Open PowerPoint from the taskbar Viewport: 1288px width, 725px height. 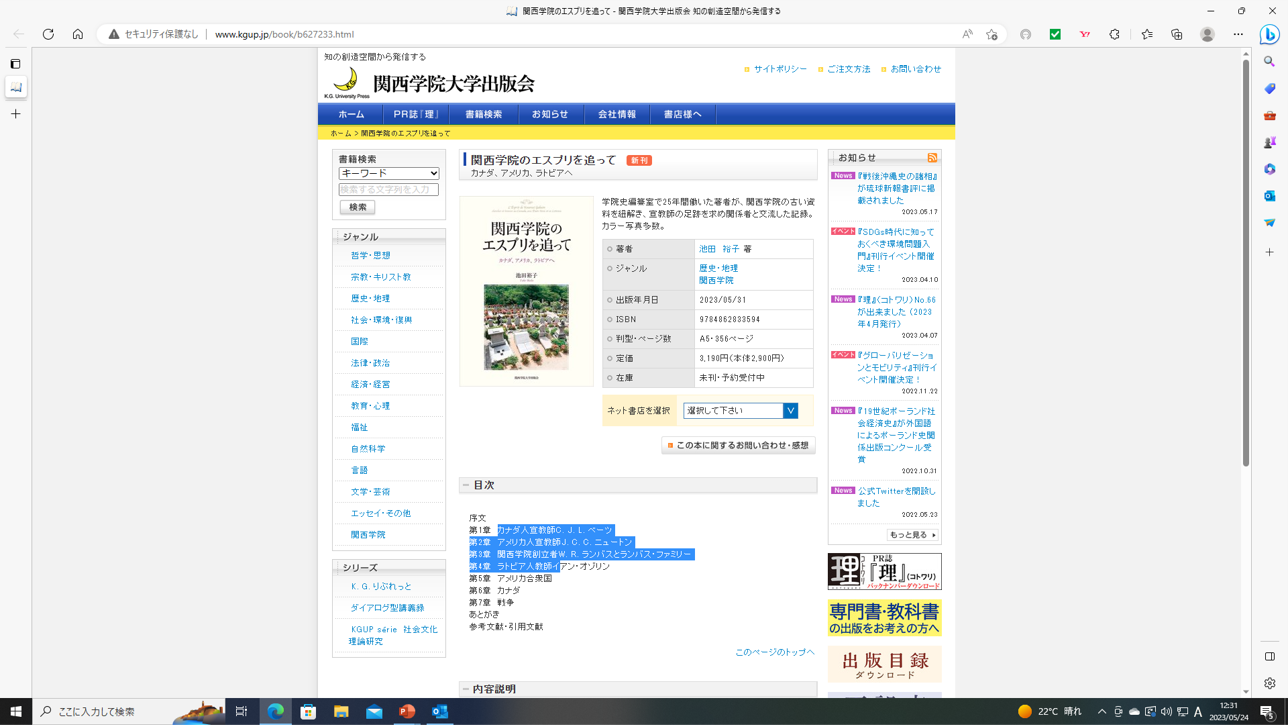[407, 711]
